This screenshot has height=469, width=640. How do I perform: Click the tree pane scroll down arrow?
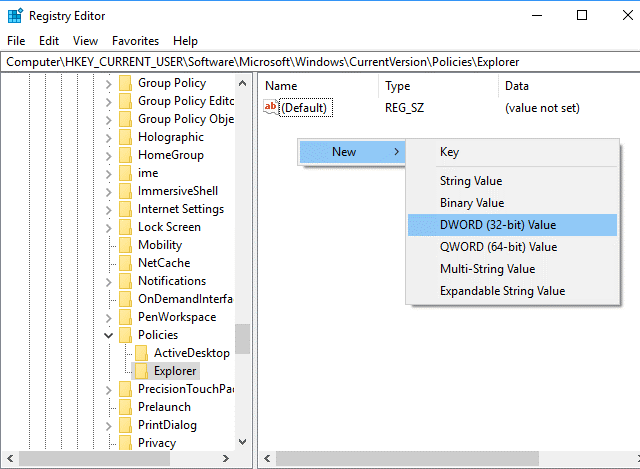(x=242, y=442)
